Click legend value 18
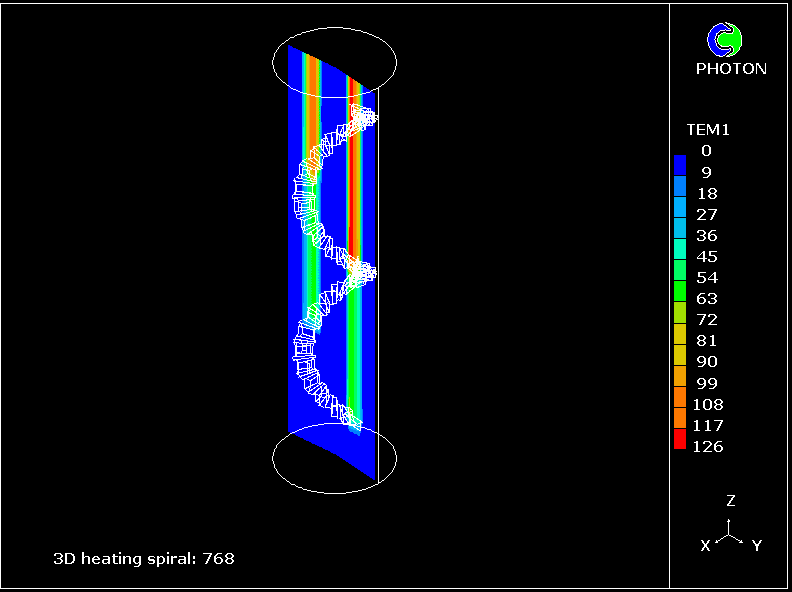Screen dimensions: 792x592 coord(706,193)
